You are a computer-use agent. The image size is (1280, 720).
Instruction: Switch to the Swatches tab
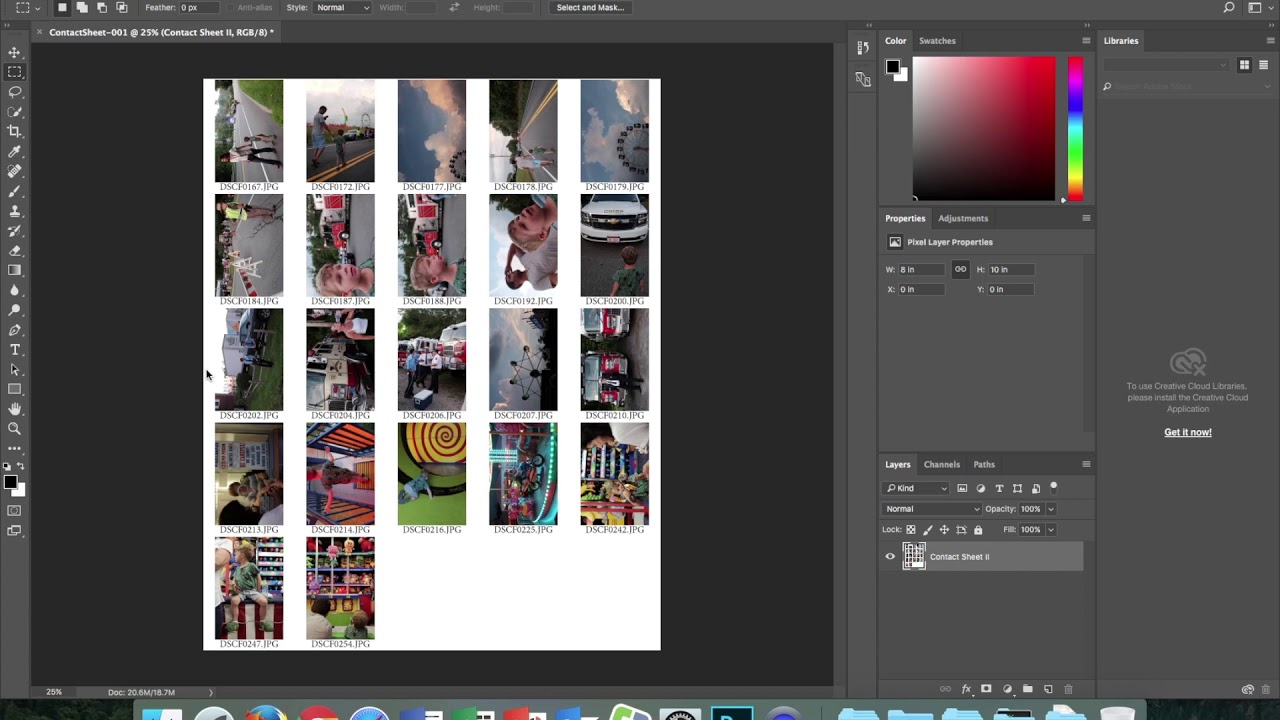tap(937, 41)
